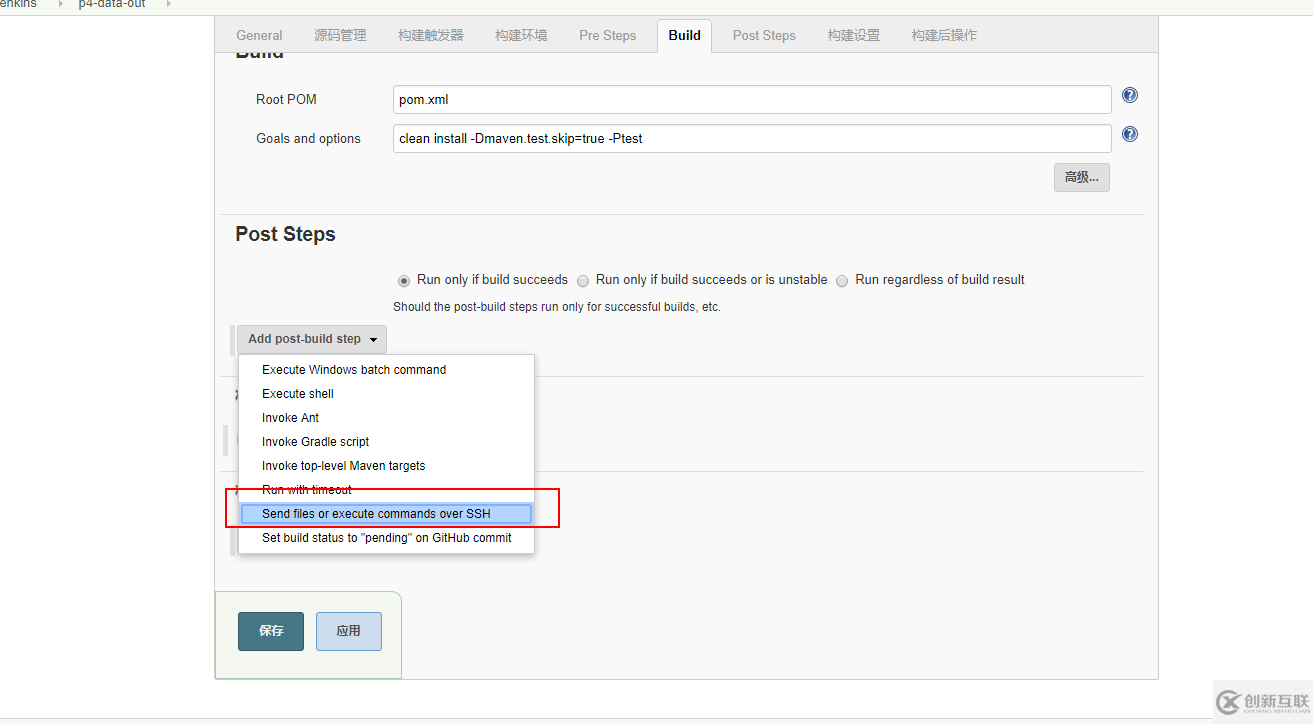
Task: Click the 'Post Steps' section heading
Action: pyautogui.click(x=286, y=234)
